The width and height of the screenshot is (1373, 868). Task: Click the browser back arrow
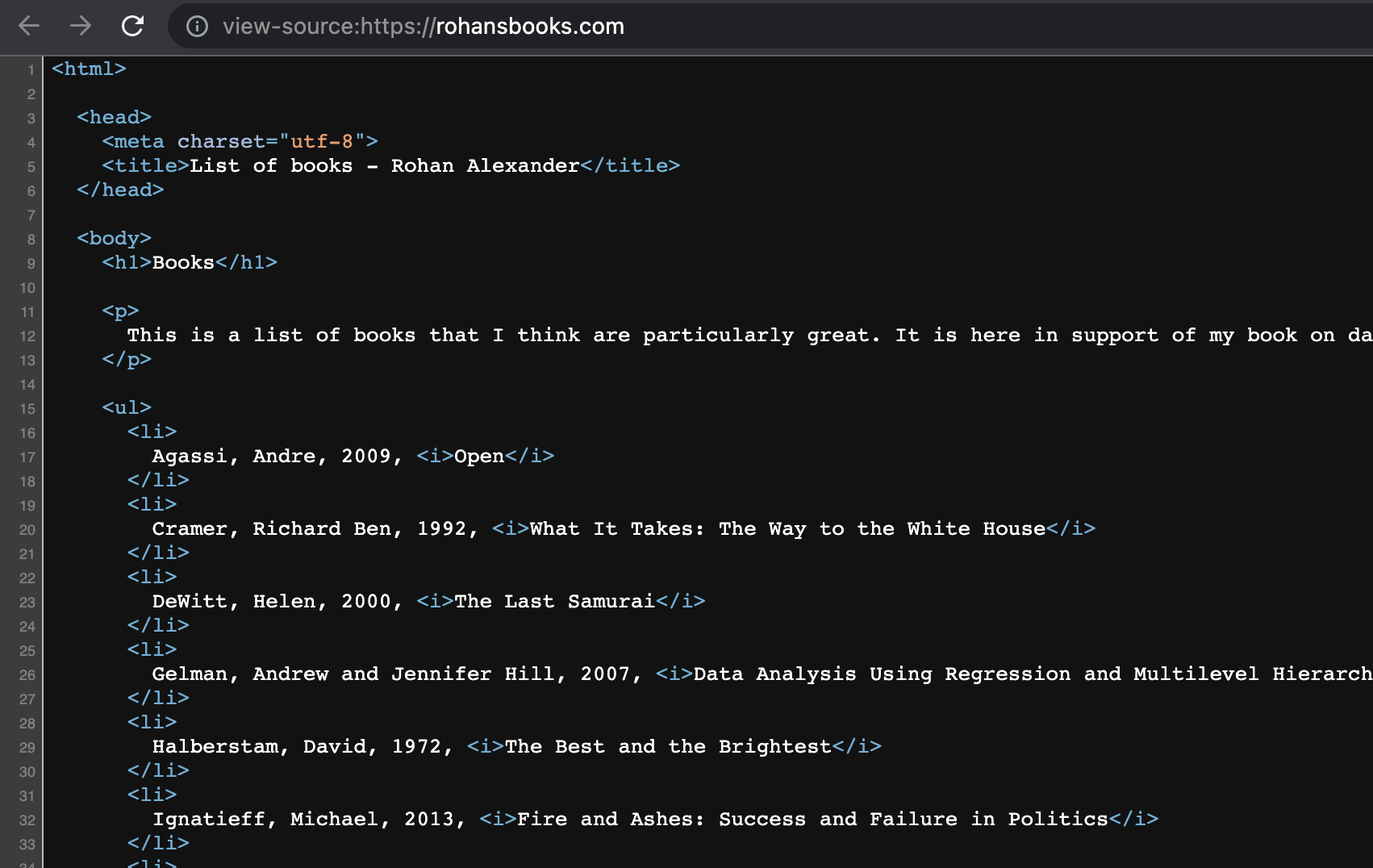point(29,26)
